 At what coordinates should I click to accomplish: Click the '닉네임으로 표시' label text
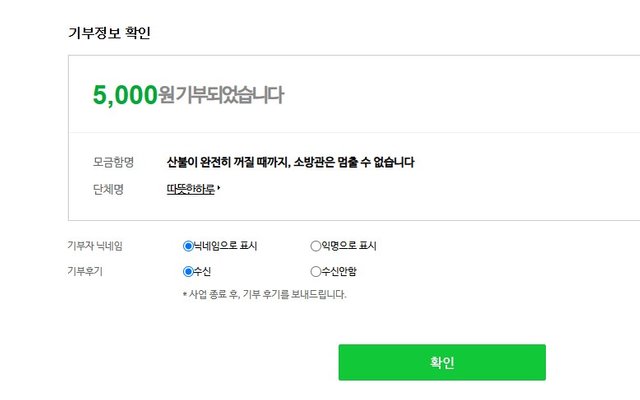pyautogui.click(x=225, y=246)
